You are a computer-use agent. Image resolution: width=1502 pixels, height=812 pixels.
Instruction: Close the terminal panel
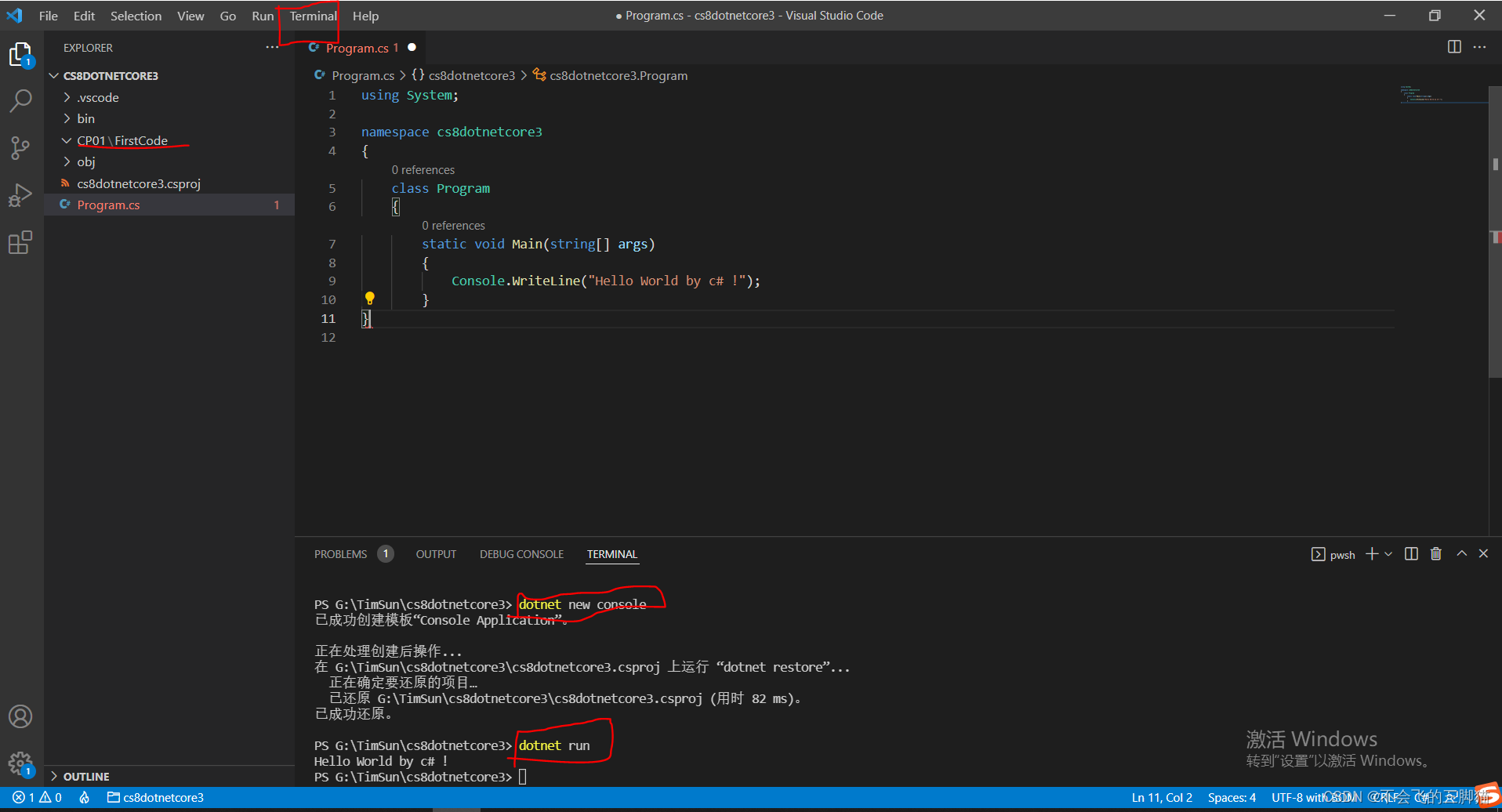[x=1483, y=553]
